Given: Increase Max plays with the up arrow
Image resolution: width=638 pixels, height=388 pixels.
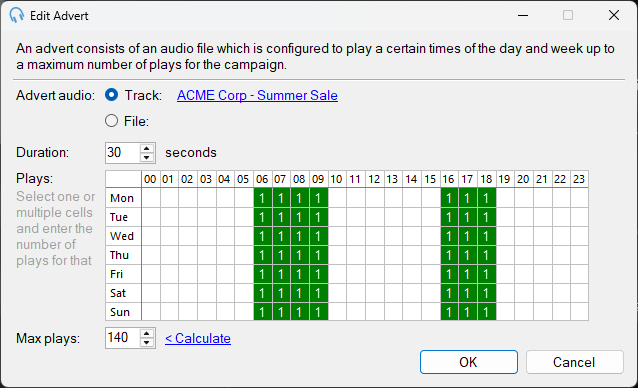Looking at the screenshot, I should tap(147, 334).
